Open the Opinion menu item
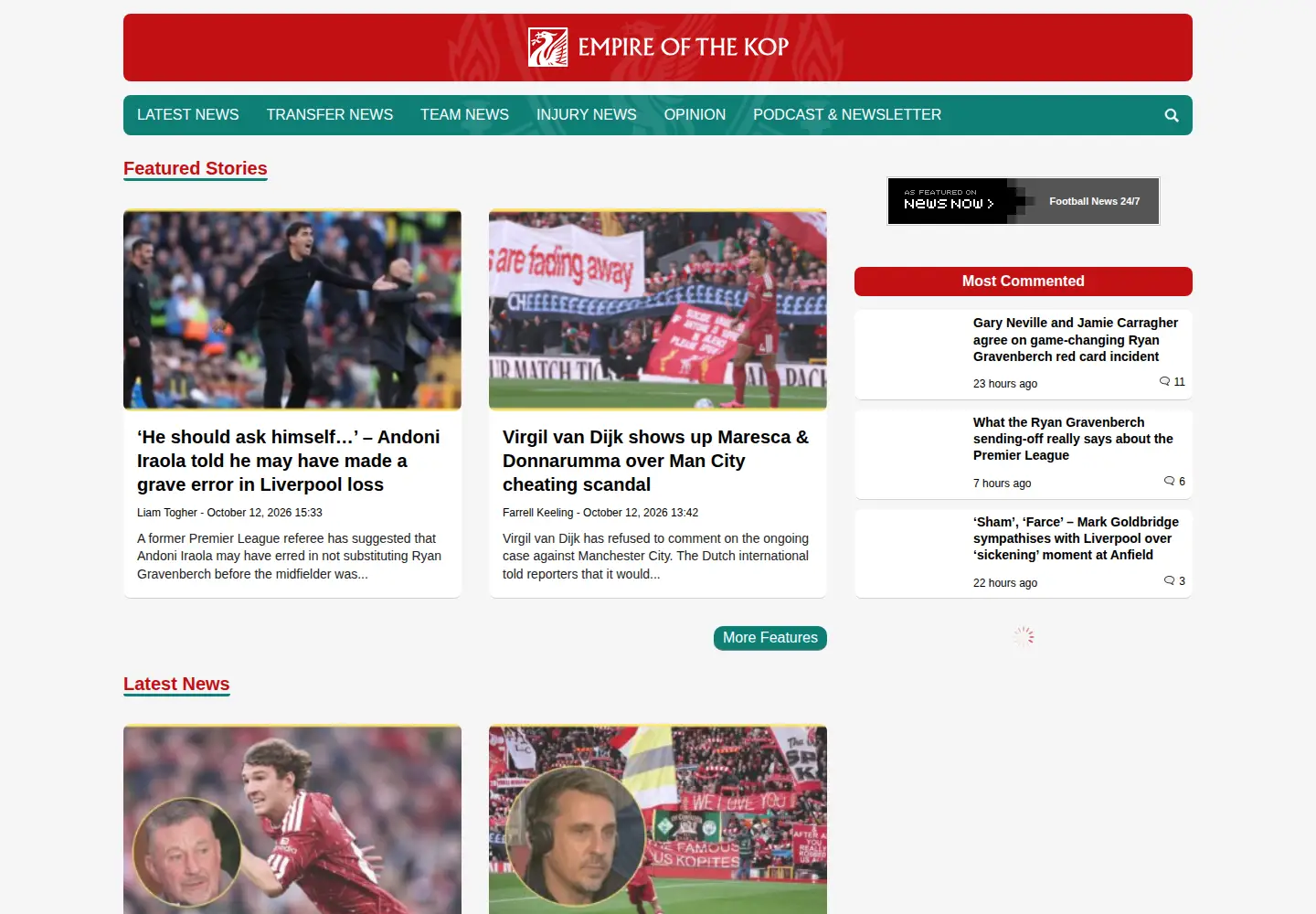This screenshot has height=914, width=1316. tap(695, 115)
